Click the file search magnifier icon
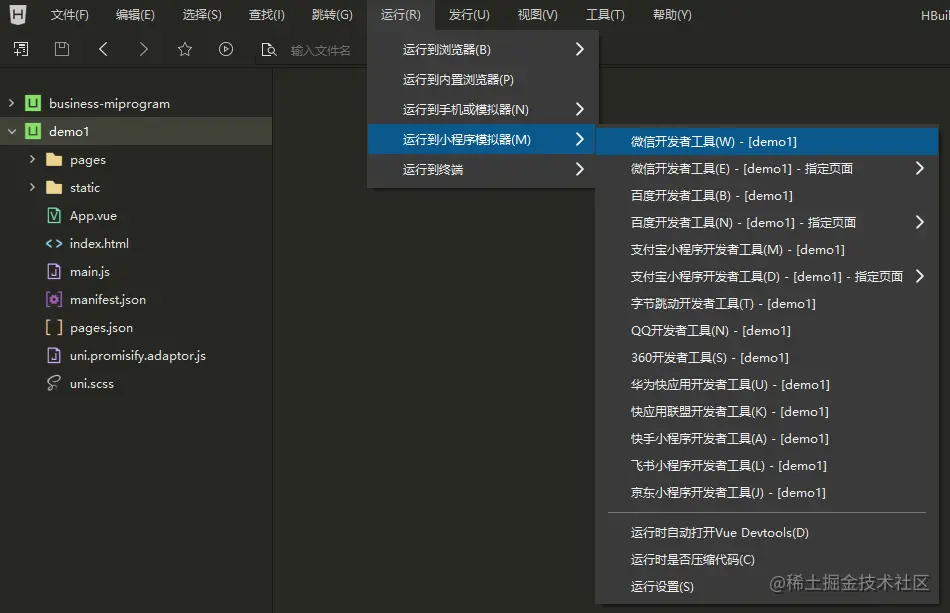 pyautogui.click(x=268, y=50)
